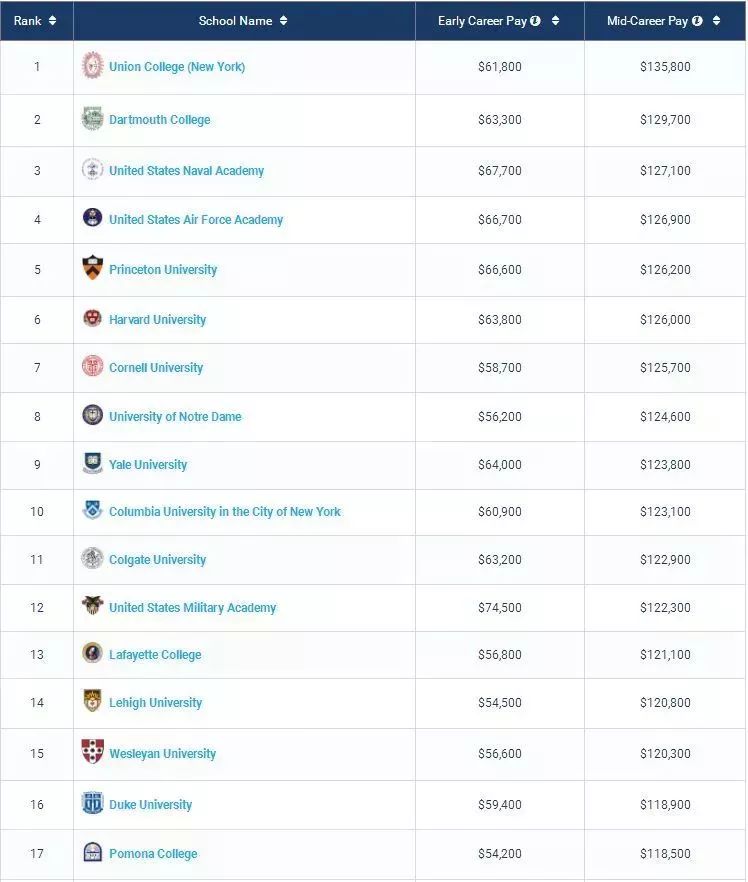748x882 pixels.
Task: Open the United States Naval Academy link
Action: (186, 171)
